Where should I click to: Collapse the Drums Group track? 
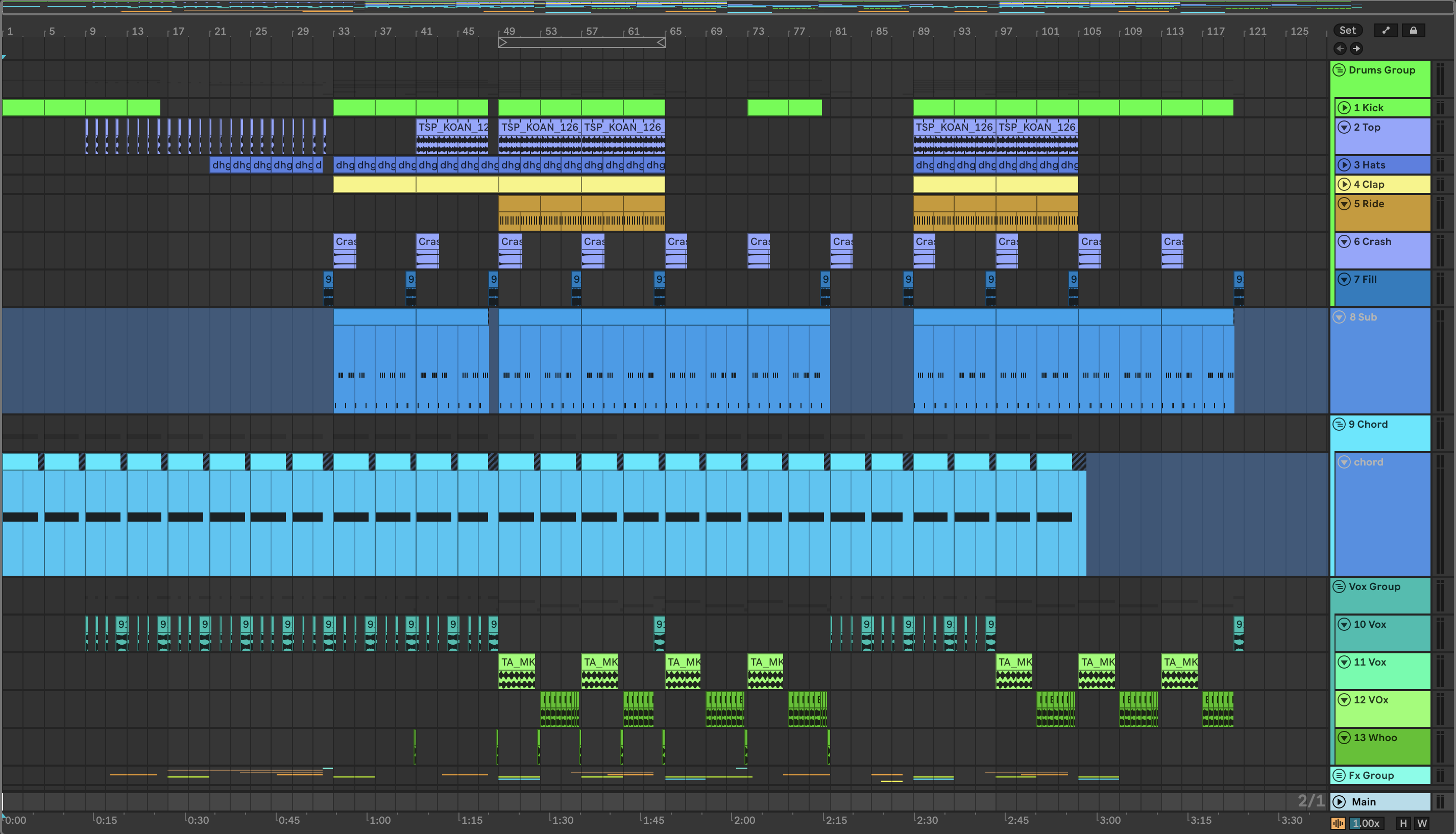(x=1339, y=70)
